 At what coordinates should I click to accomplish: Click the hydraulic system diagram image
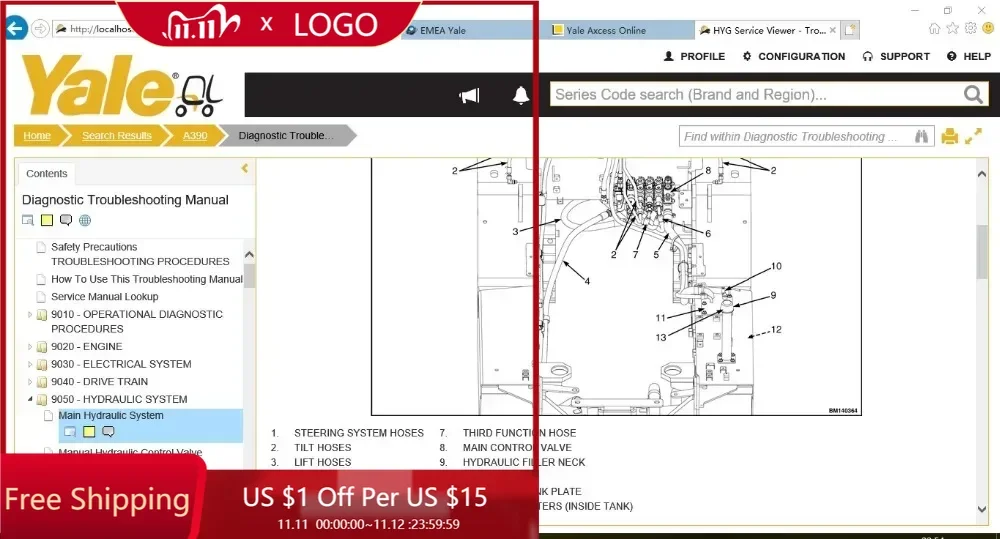(x=616, y=286)
